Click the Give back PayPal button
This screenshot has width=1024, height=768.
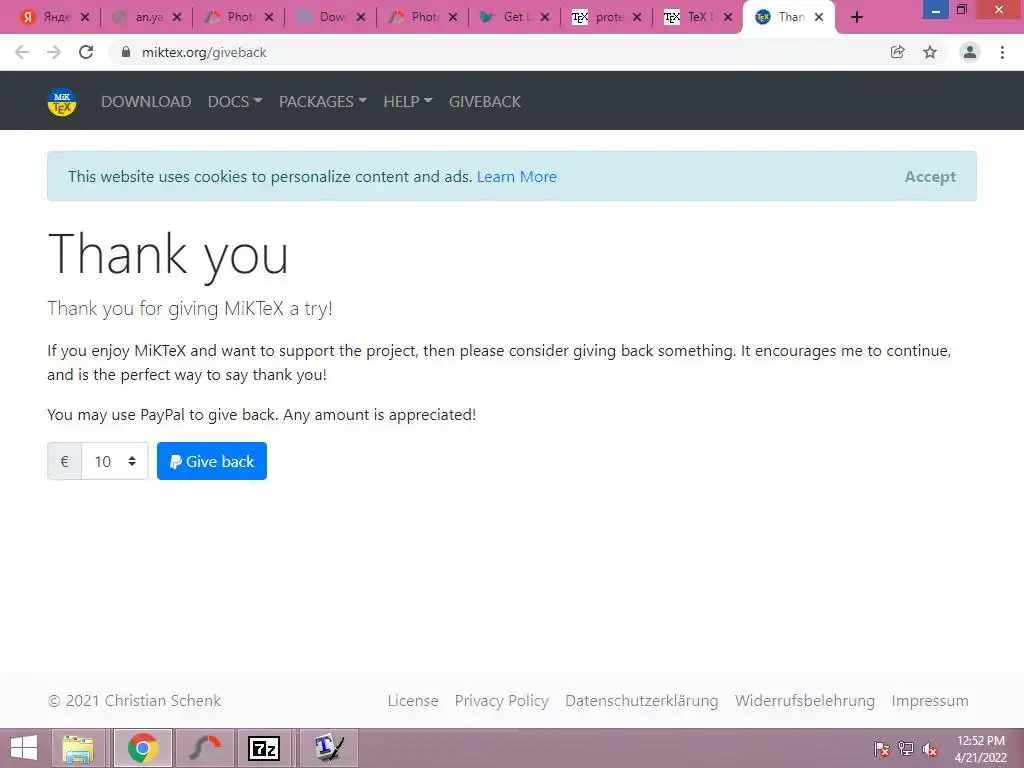212,461
